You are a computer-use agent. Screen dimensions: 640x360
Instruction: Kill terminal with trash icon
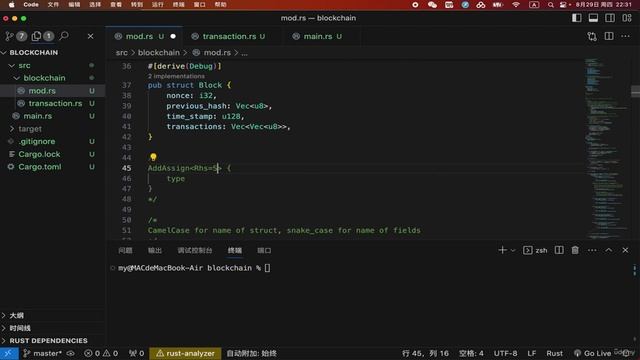click(575, 250)
